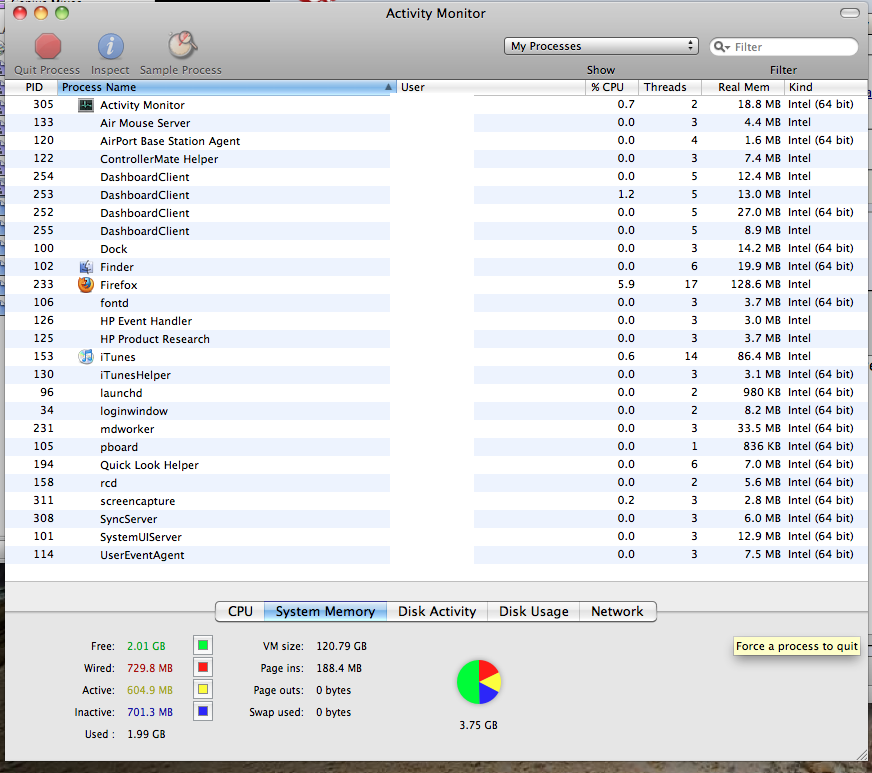Select the Activity Monitor process icon

(x=86, y=105)
